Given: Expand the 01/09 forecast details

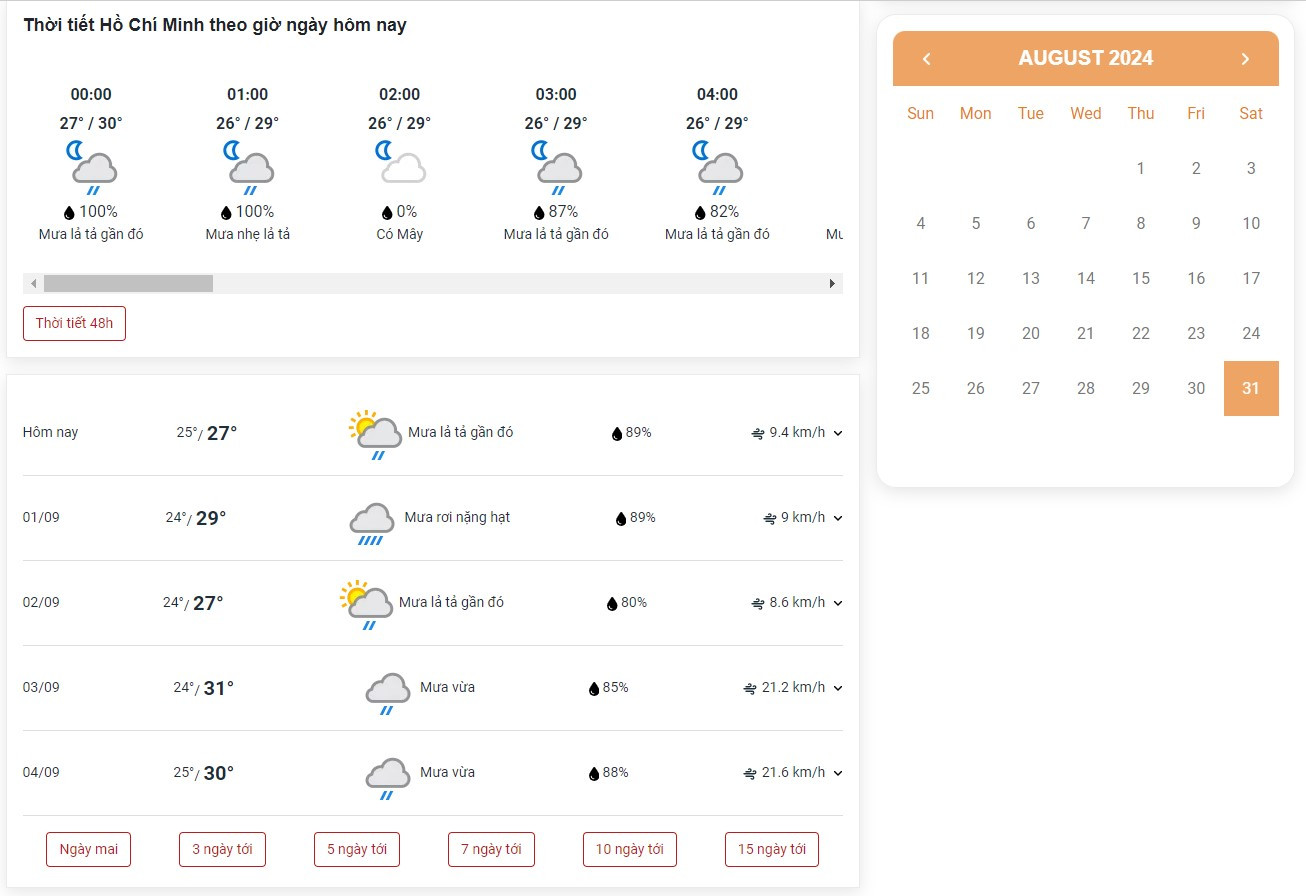Looking at the screenshot, I should pyautogui.click(x=838, y=518).
